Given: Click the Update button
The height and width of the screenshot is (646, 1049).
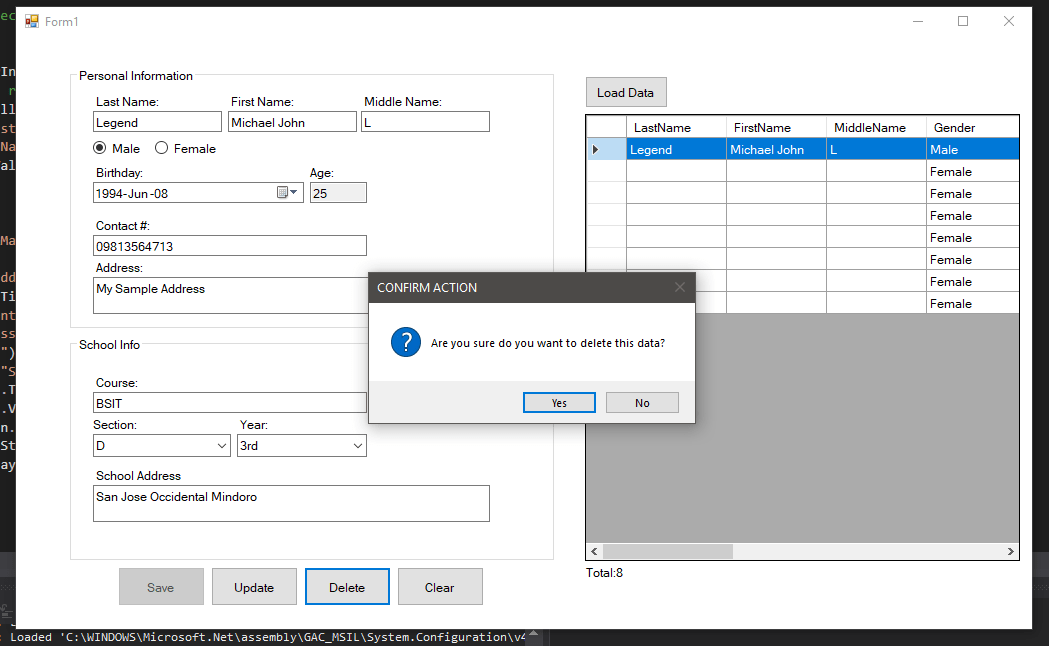Looking at the screenshot, I should click(254, 587).
